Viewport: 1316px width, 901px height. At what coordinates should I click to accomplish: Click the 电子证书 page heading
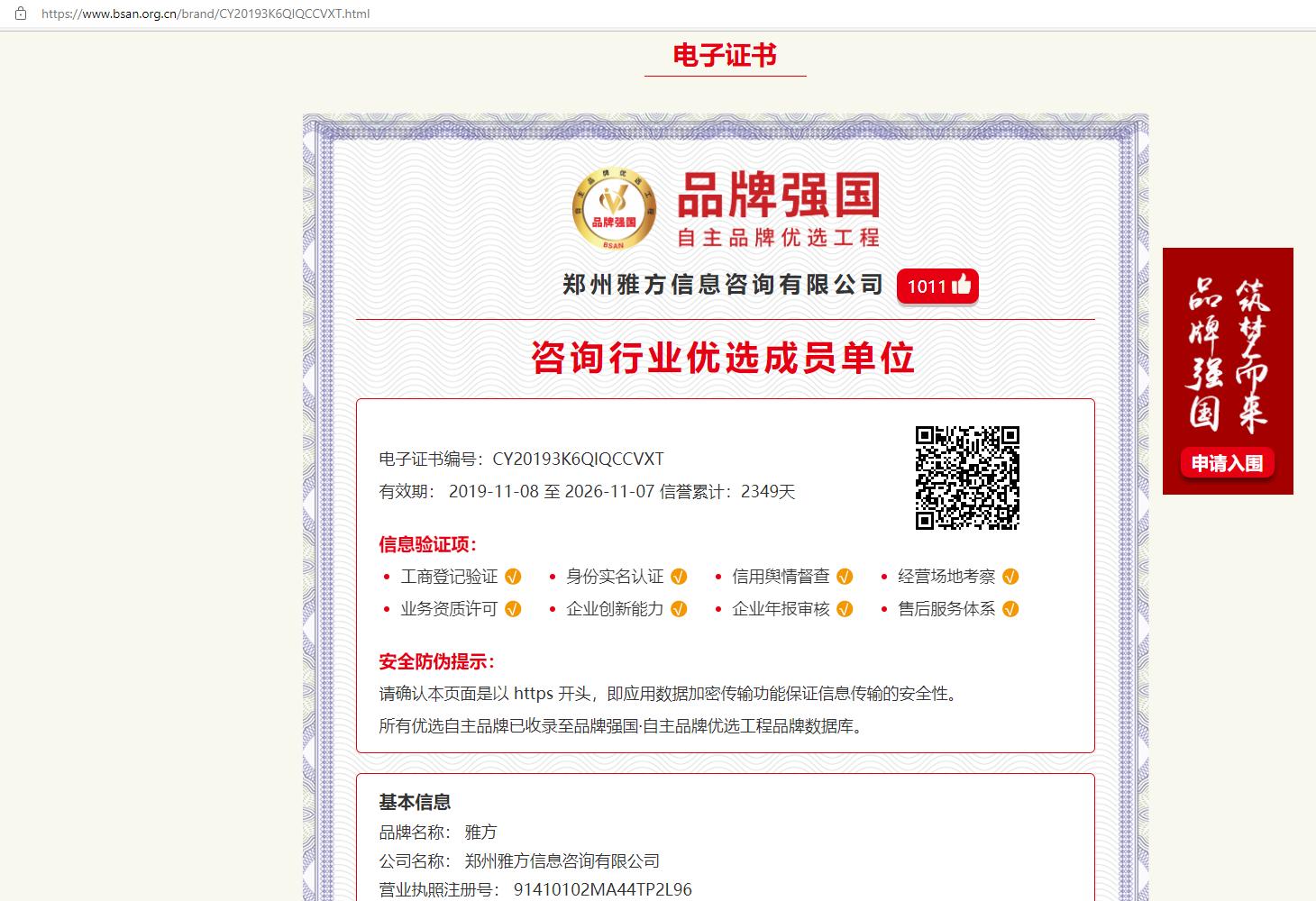(725, 56)
